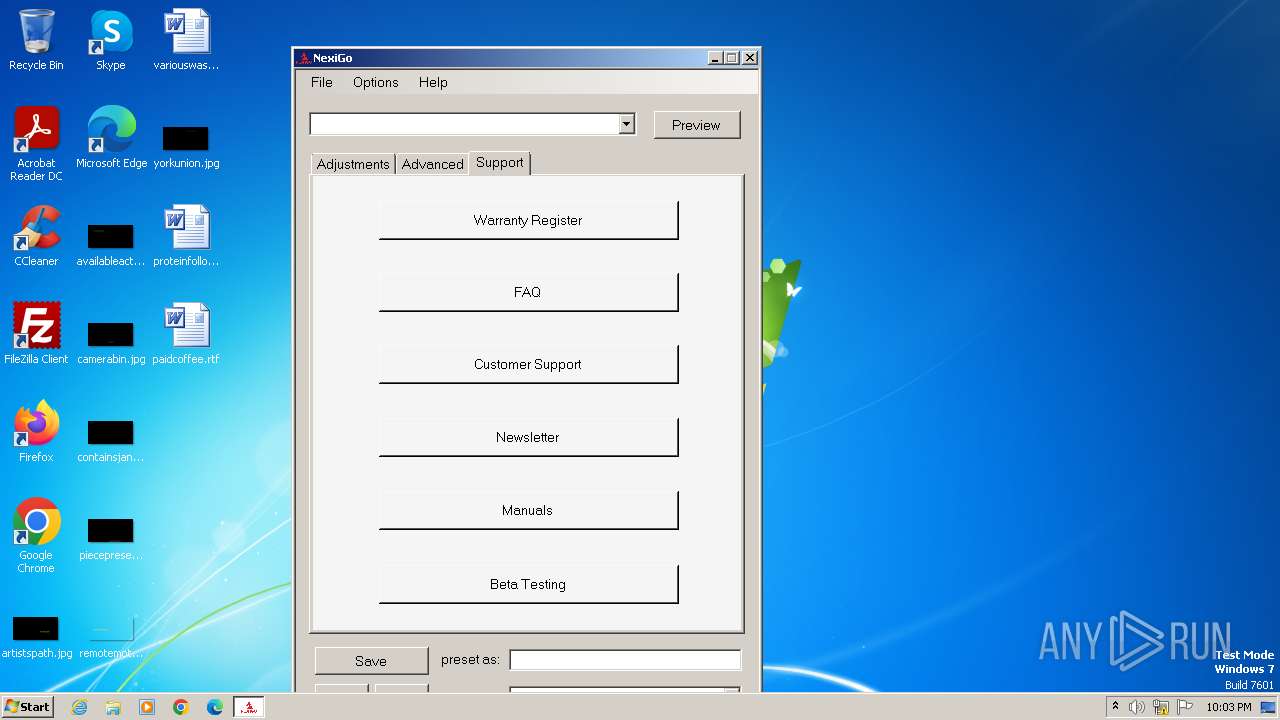The width and height of the screenshot is (1280, 720).
Task: Select pieceprese file on desktop
Action: pos(111,539)
